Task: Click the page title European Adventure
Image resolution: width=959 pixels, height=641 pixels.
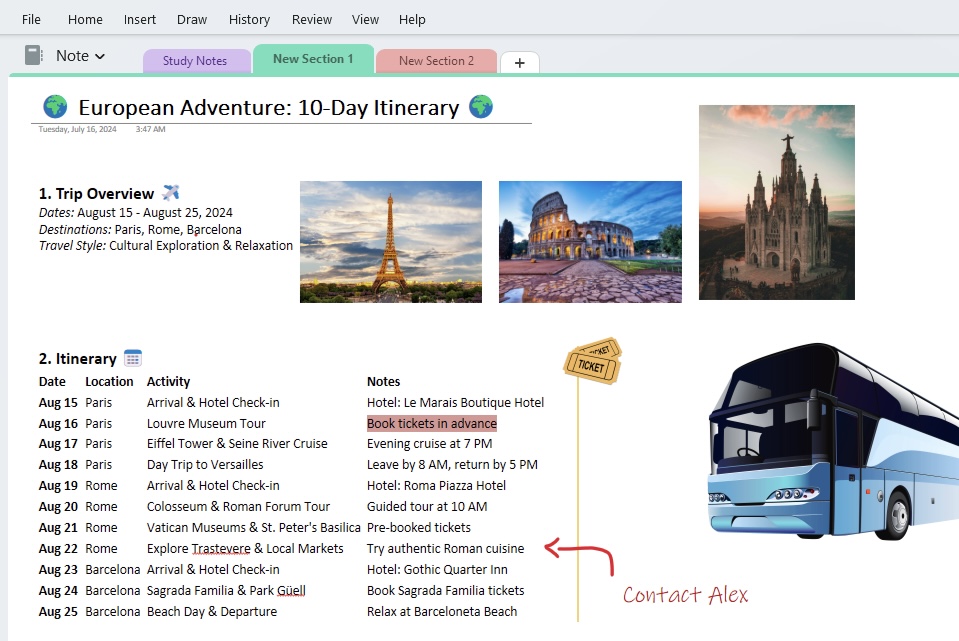Action: (268, 108)
